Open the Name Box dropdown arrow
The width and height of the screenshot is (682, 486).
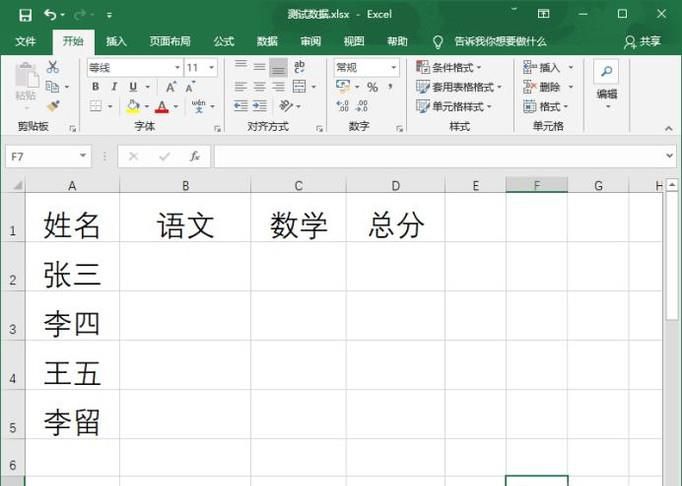coord(83,156)
